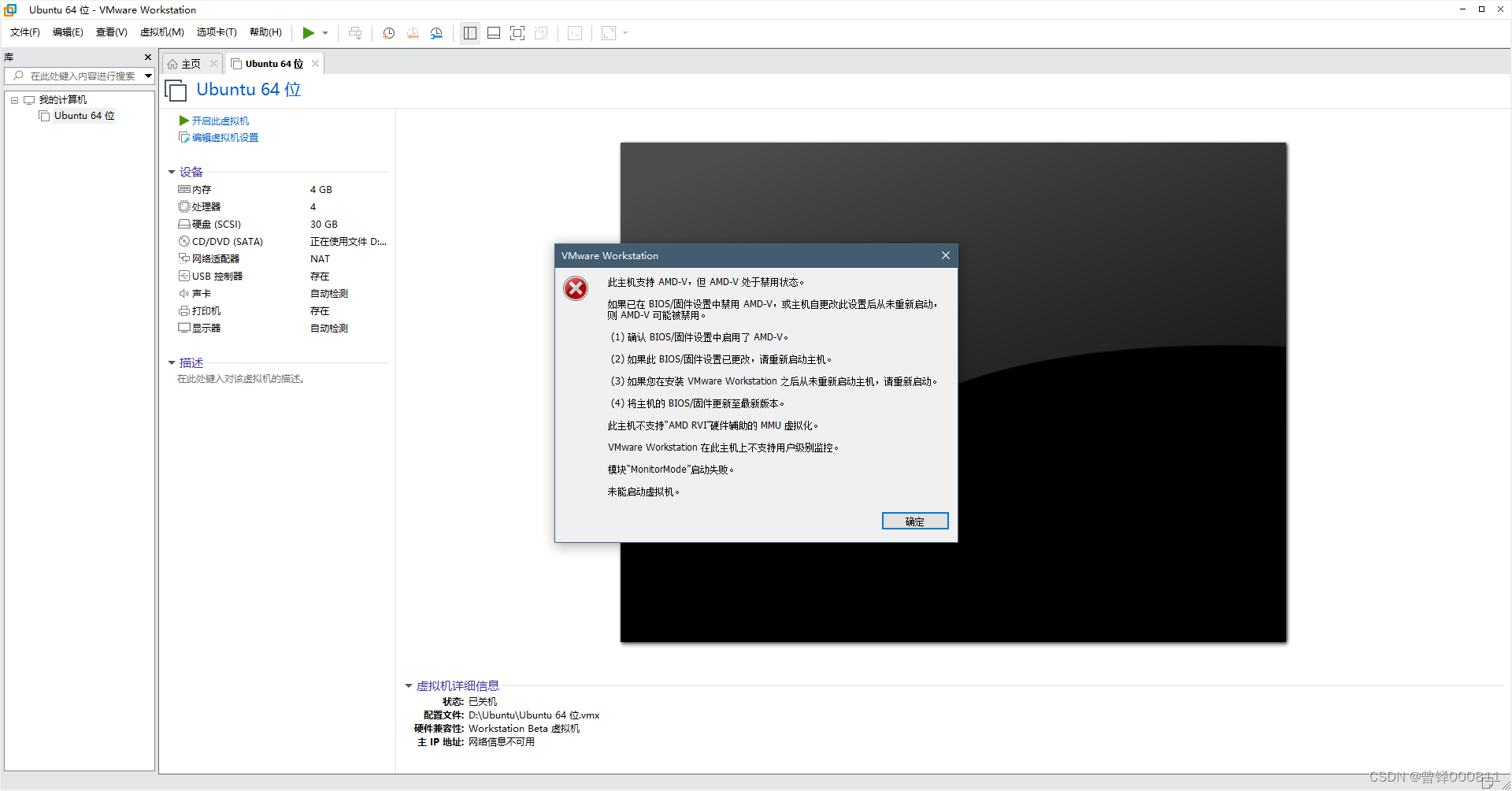This screenshot has height=791, width=1512.
Task: Close the 主页 tab
Action: (x=213, y=64)
